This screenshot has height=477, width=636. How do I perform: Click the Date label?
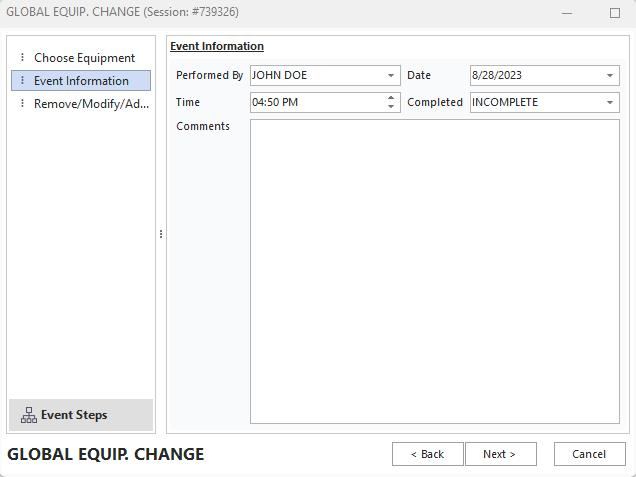tap(419, 75)
